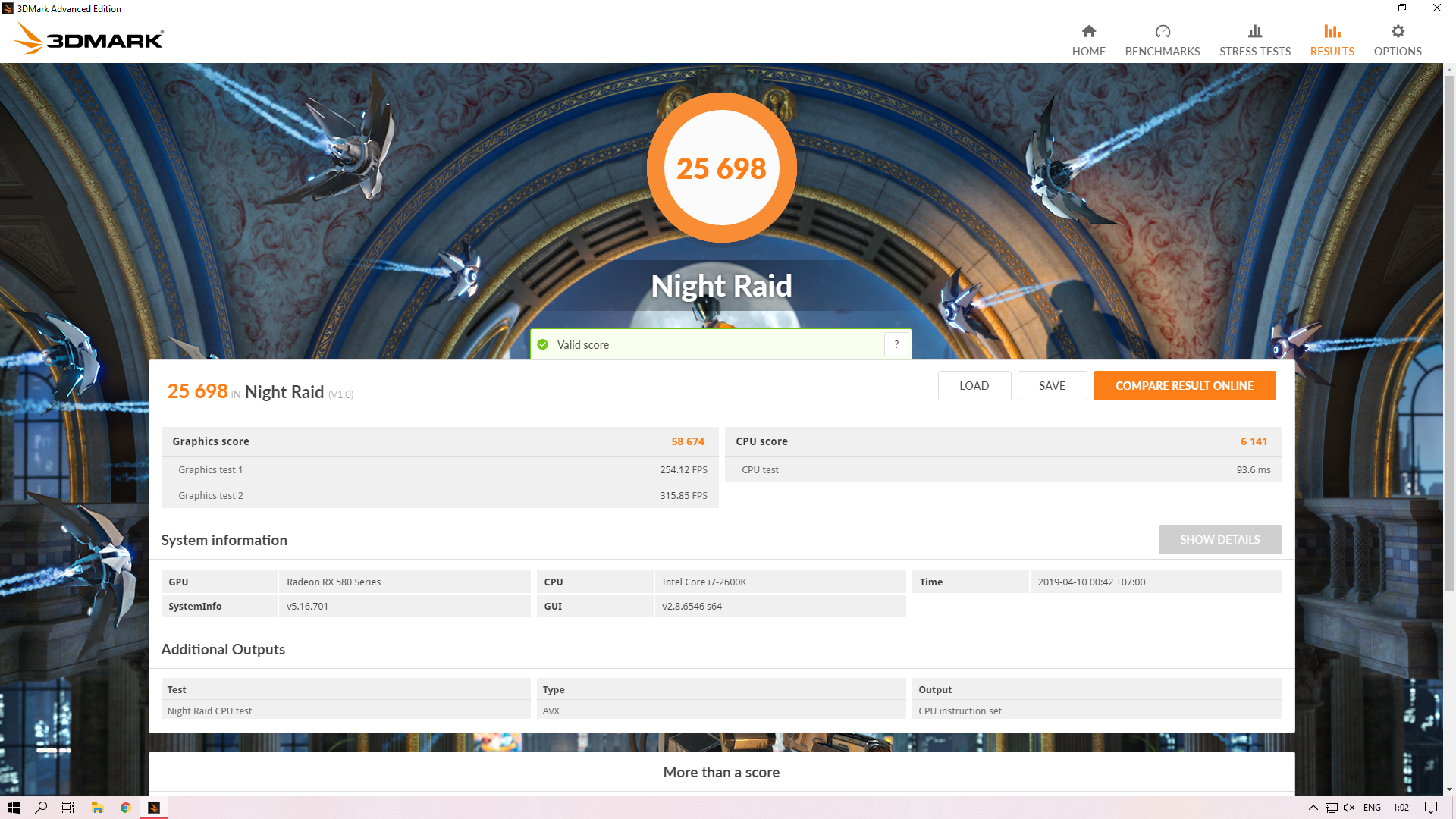Open File Explorer from the taskbar
This screenshot has width=1456, height=819.
coord(97,808)
